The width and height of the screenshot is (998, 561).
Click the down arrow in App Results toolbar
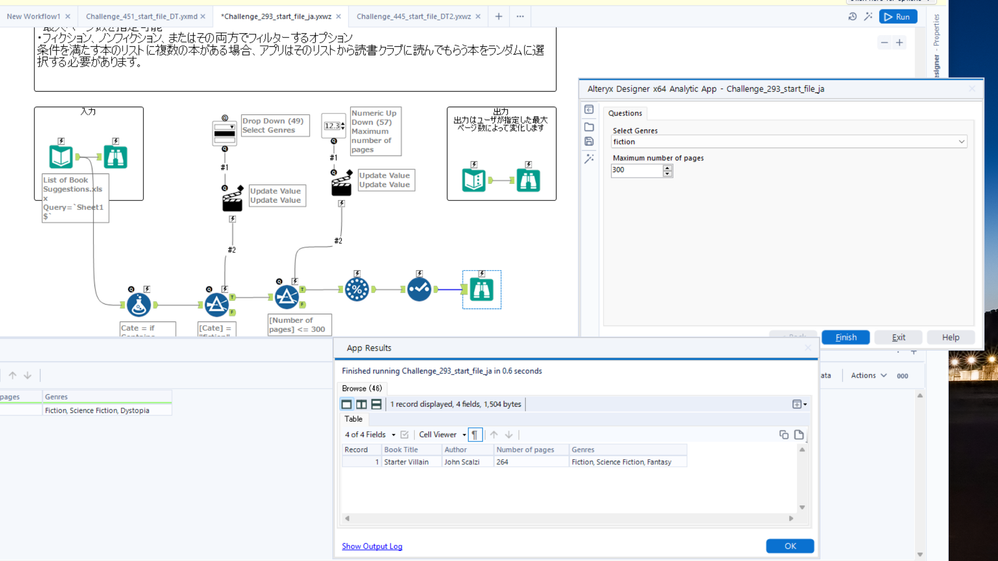[509, 435]
